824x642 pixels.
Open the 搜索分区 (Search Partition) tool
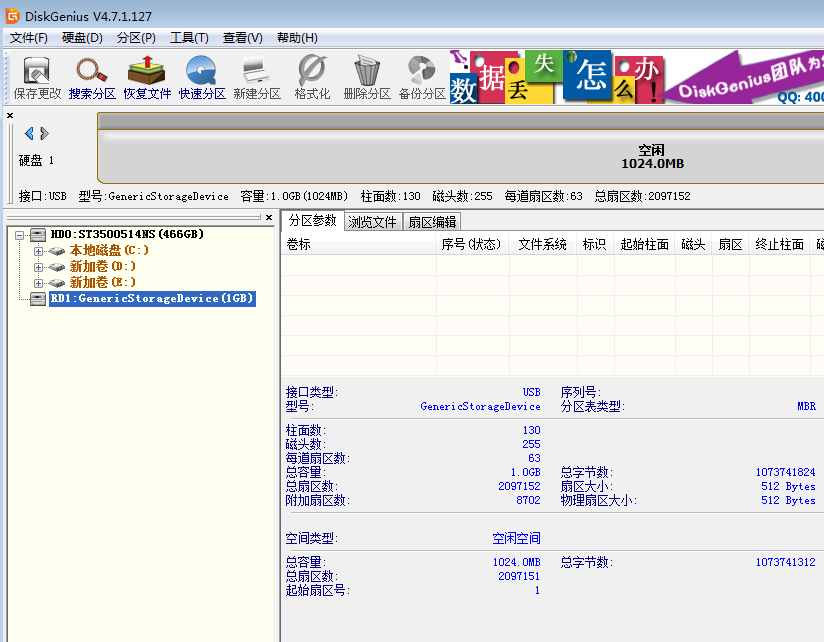[92, 78]
